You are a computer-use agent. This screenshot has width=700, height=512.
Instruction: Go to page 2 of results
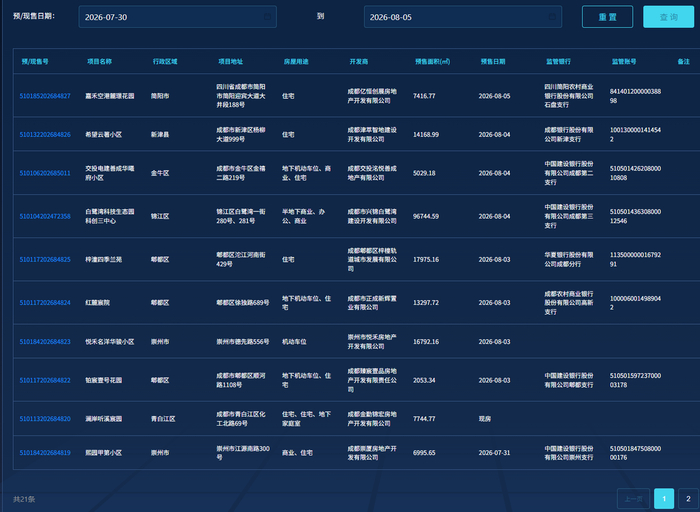pyautogui.click(x=688, y=499)
